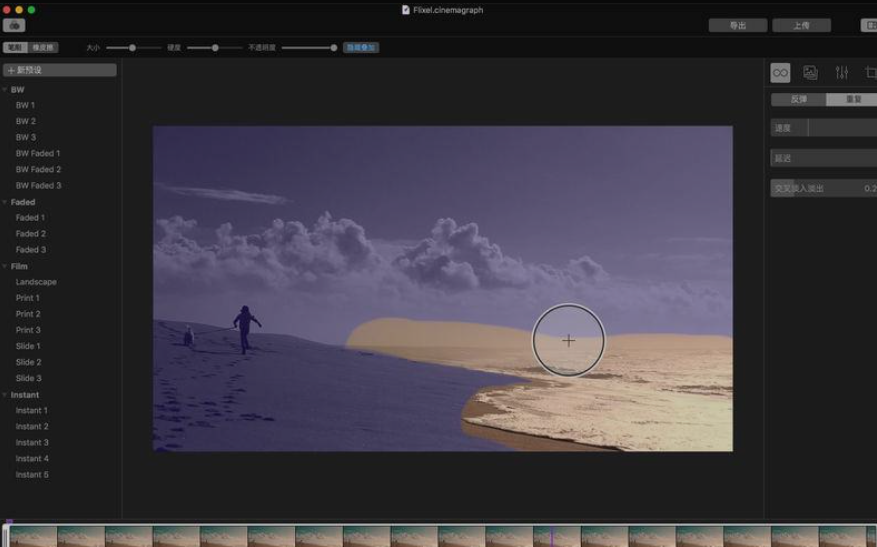The width and height of the screenshot is (877, 547).
Task: Collapse the Film preset group
Action: [x=4, y=266]
